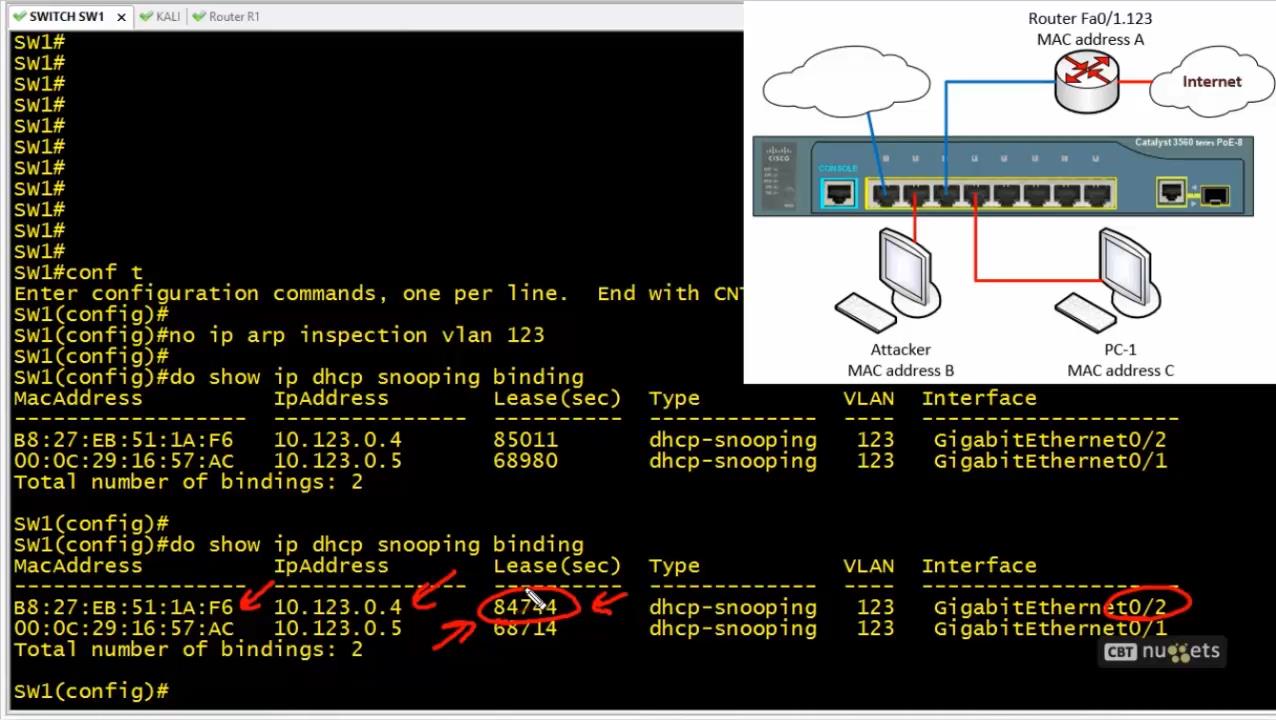Click lease value 85011 in first table
This screenshot has width=1276, height=720.
pyautogui.click(x=525, y=440)
